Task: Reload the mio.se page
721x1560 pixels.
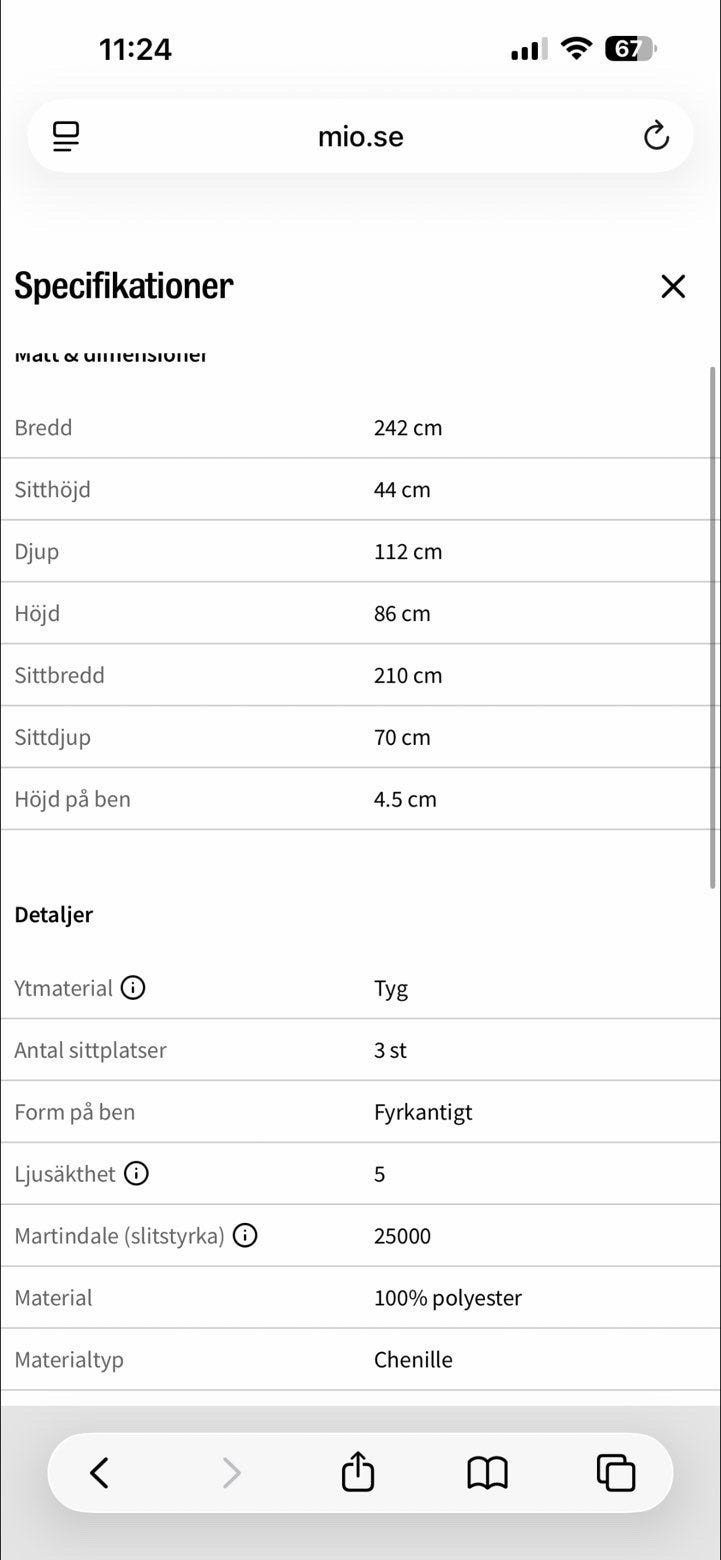Action: pyautogui.click(x=656, y=136)
